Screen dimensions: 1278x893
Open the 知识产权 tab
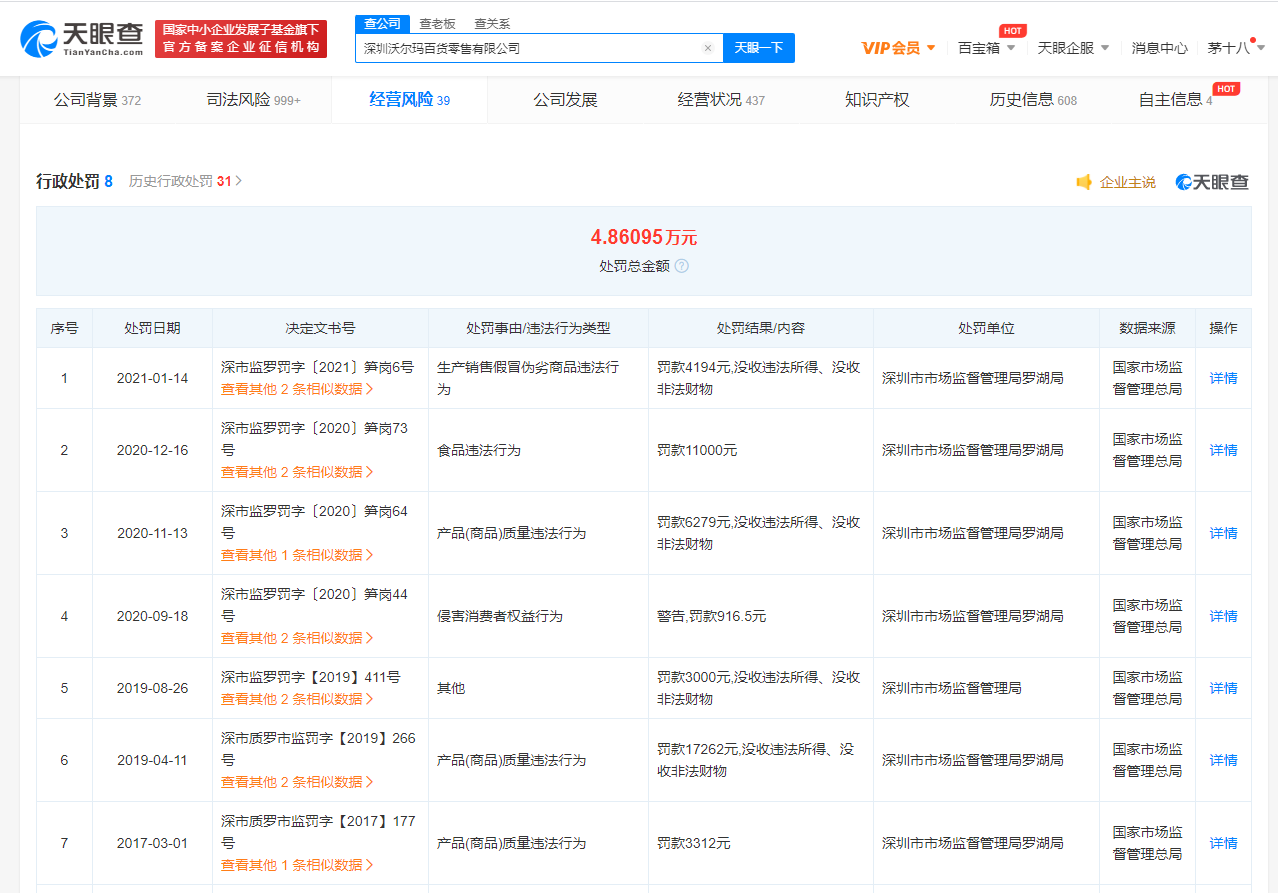[x=877, y=100]
